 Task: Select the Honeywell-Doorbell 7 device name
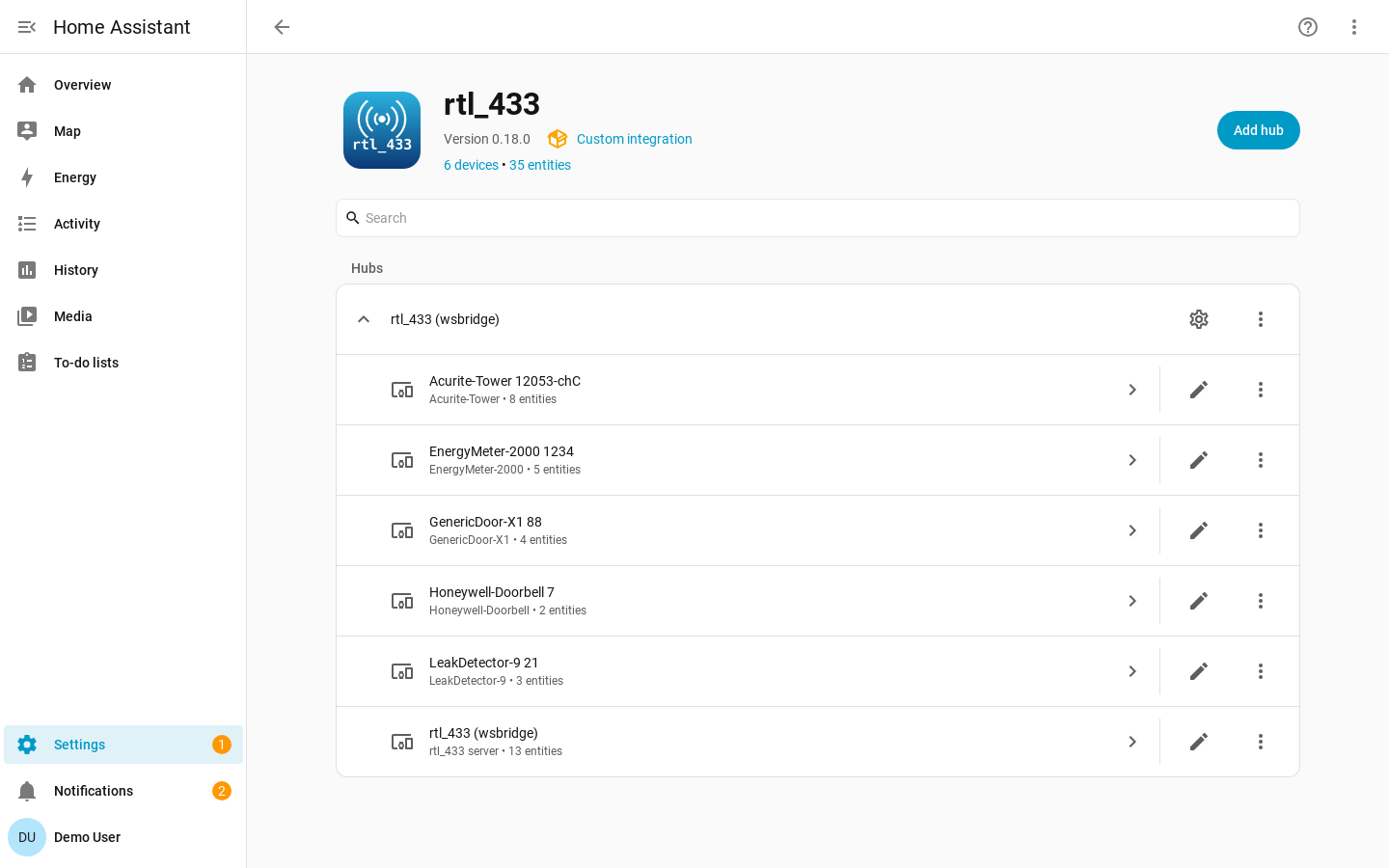click(x=492, y=592)
